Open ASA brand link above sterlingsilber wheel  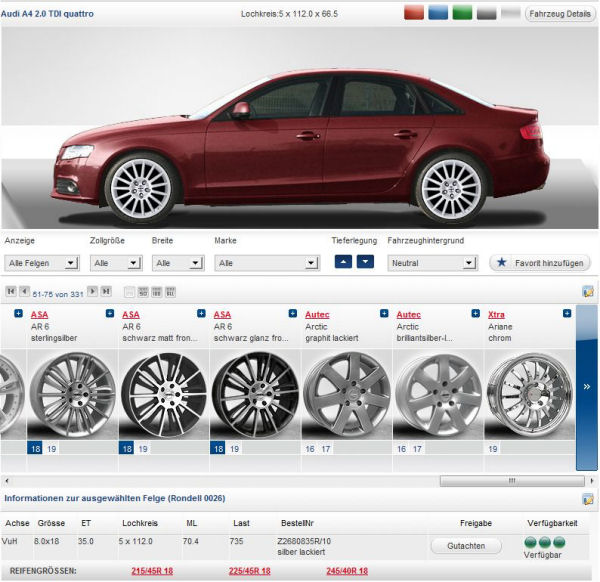[x=39, y=315]
